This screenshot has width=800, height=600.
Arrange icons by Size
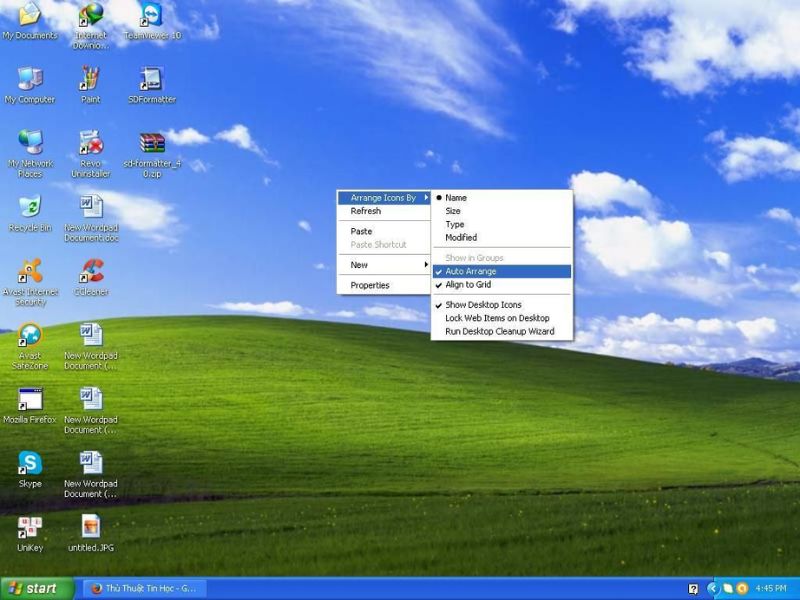(502, 211)
